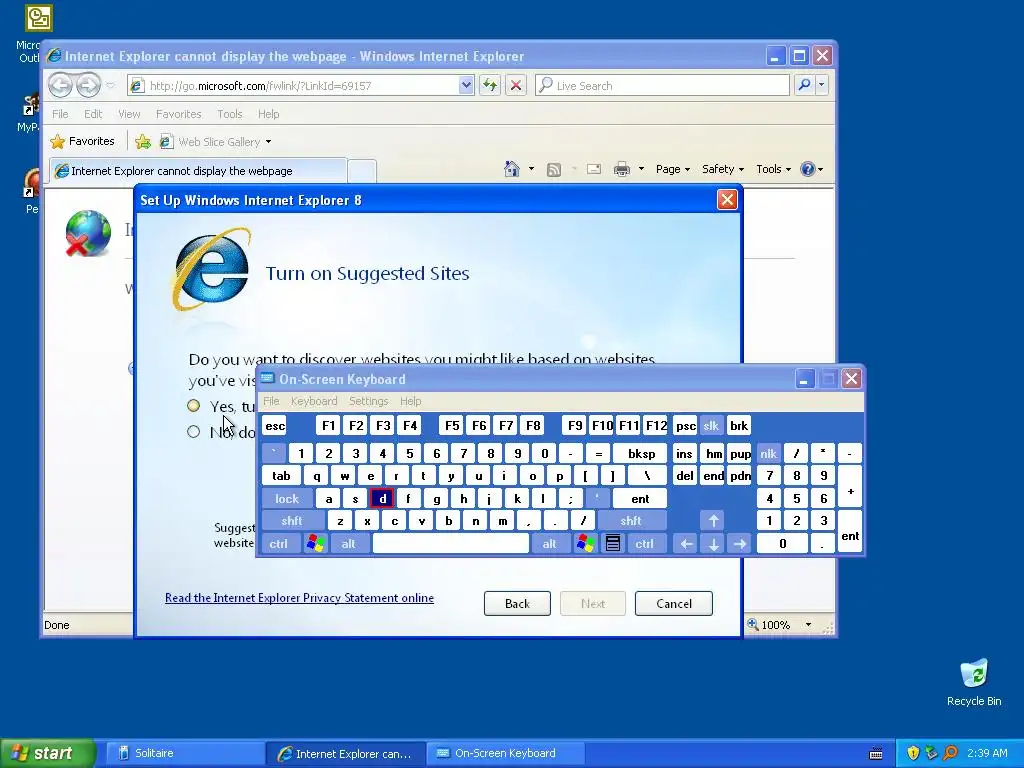
Task: Click the security shield tray icon
Action: coord(913,753)
